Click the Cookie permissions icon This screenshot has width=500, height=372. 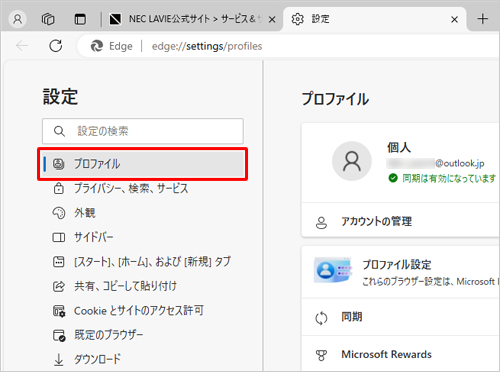click(x=59, y=311)
